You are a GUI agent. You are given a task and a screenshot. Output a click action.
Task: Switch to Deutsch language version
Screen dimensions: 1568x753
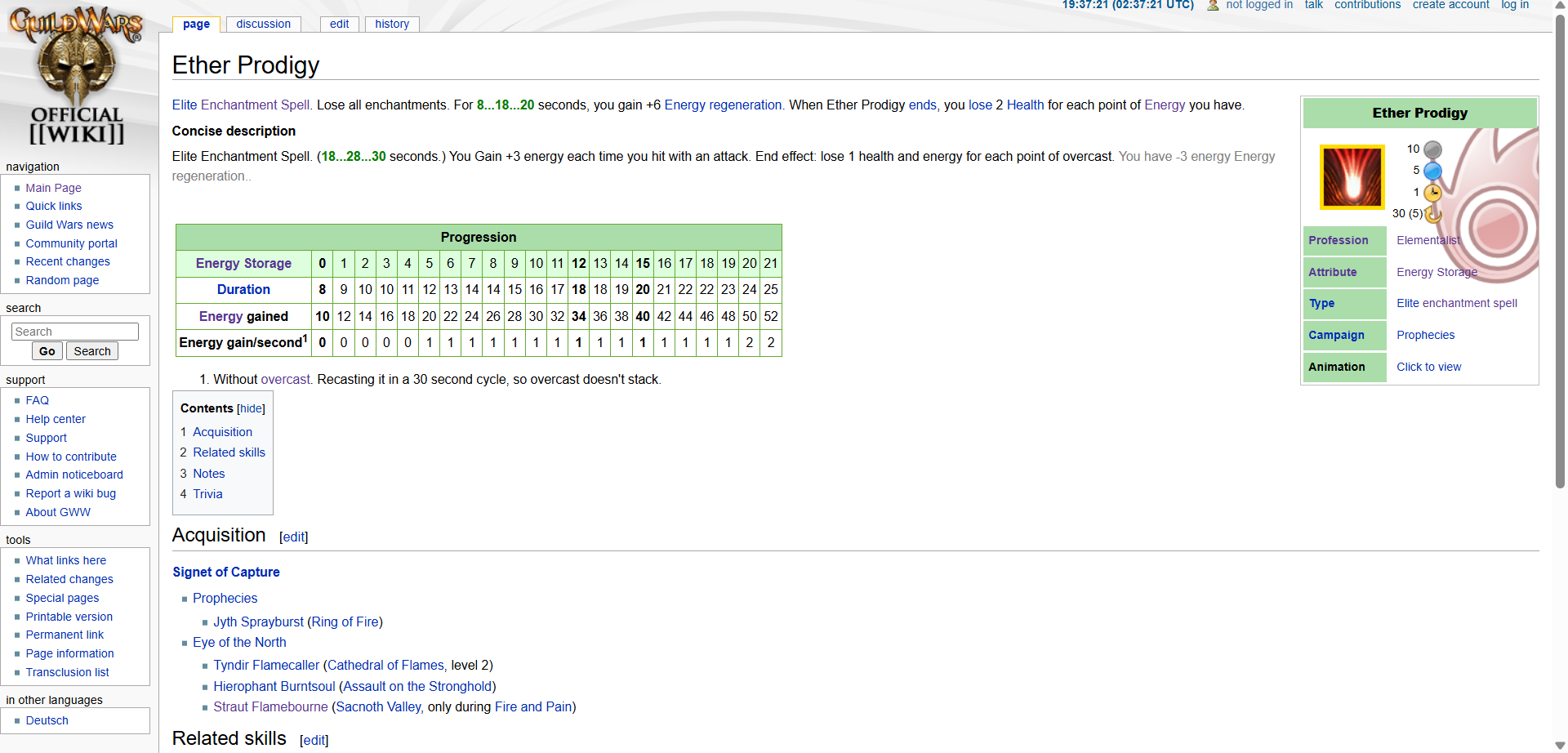click(47, 720)
